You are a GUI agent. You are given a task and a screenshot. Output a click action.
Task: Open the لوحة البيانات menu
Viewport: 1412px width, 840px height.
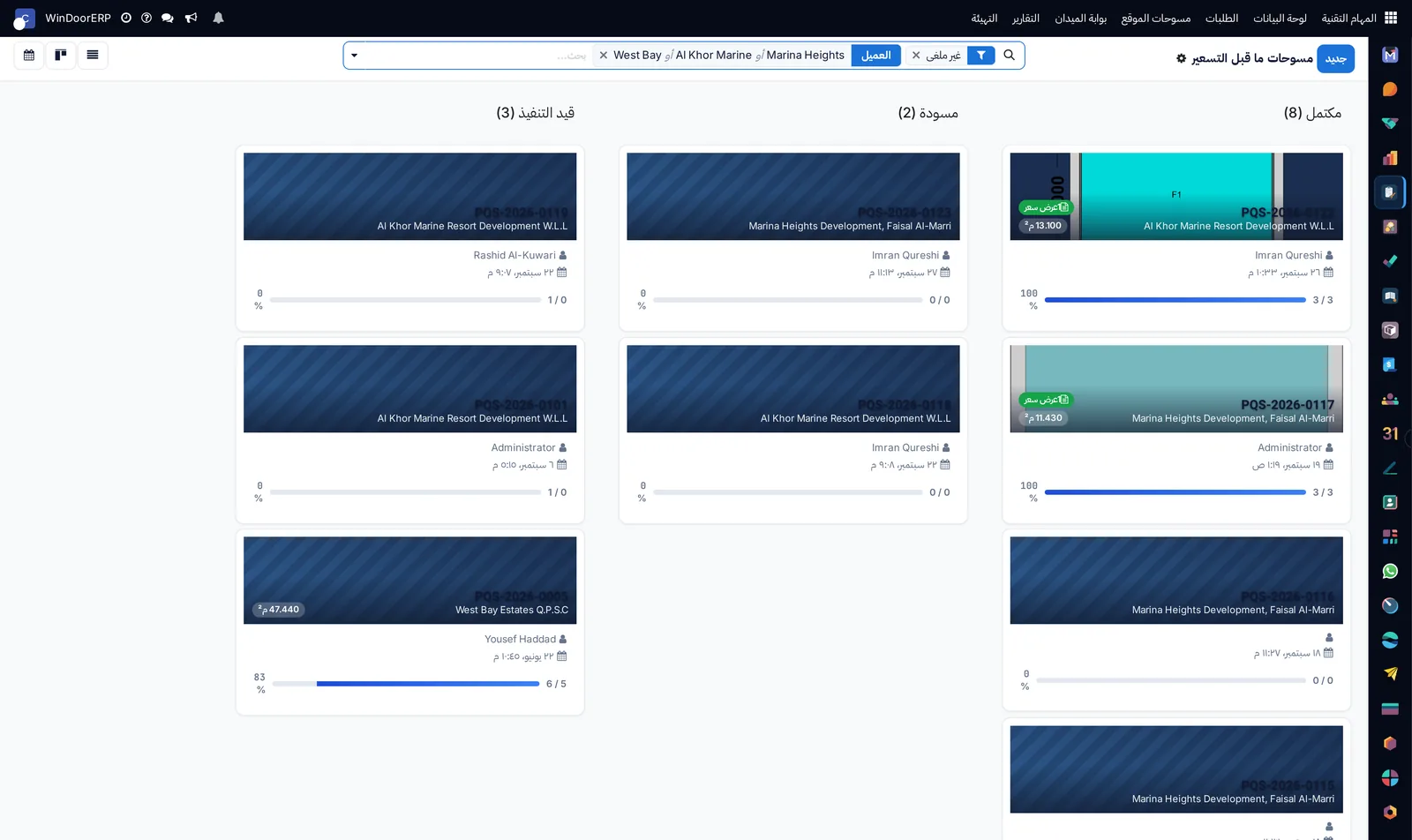point(1280,18)
